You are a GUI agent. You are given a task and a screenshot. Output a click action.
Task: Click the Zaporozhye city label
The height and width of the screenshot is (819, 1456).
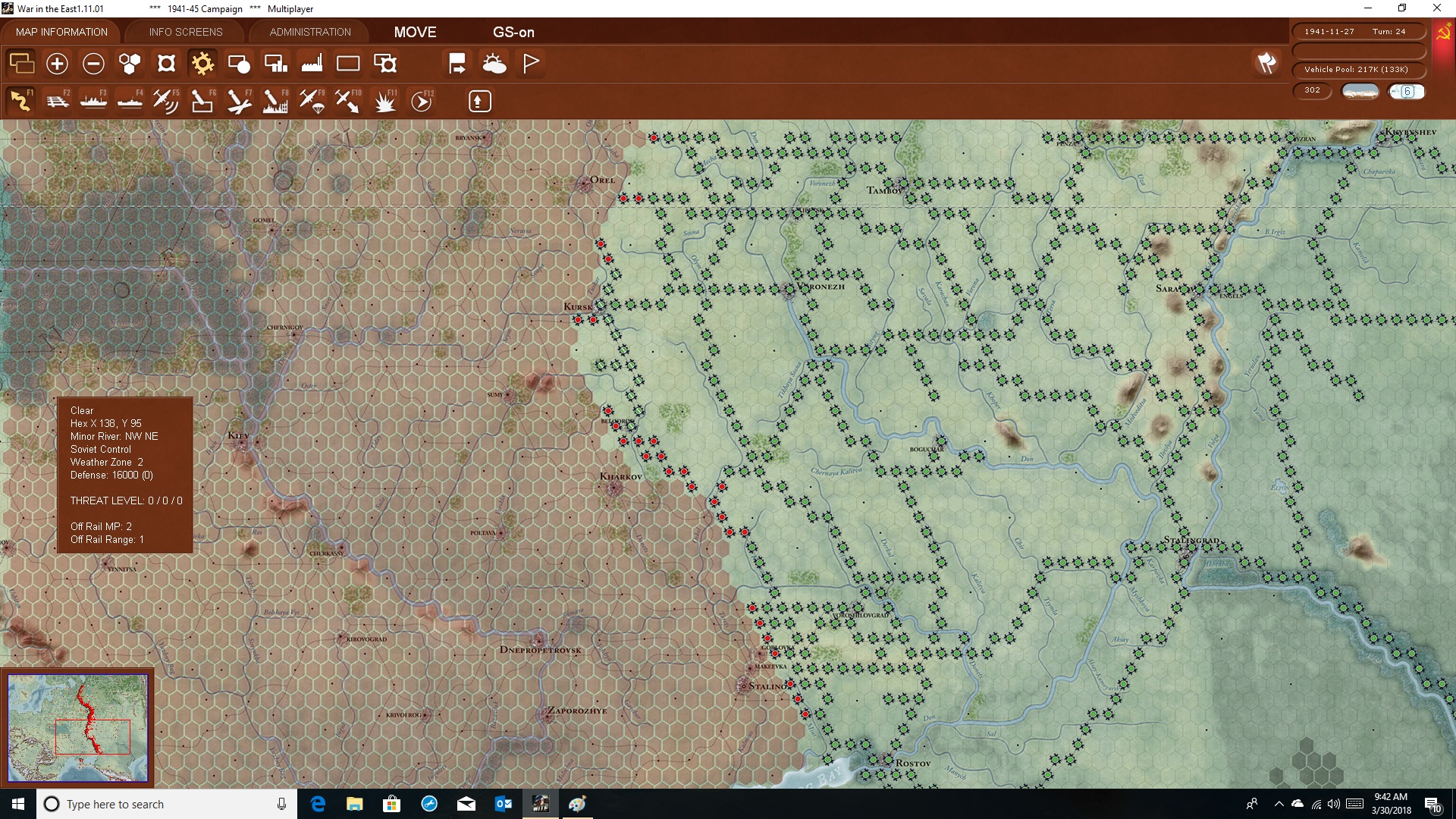tap(577, 711)
